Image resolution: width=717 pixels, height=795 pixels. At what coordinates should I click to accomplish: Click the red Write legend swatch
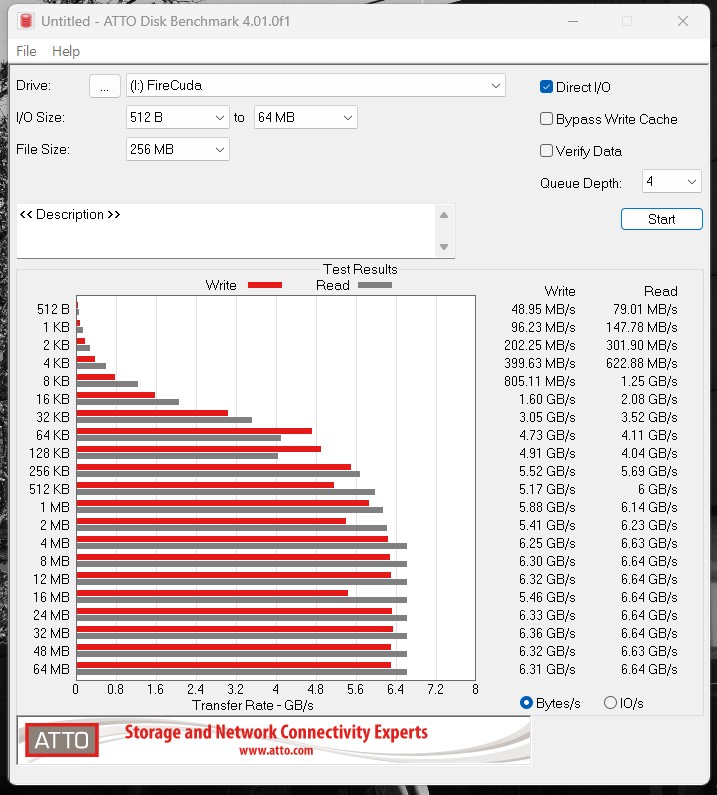coord(264,285)
